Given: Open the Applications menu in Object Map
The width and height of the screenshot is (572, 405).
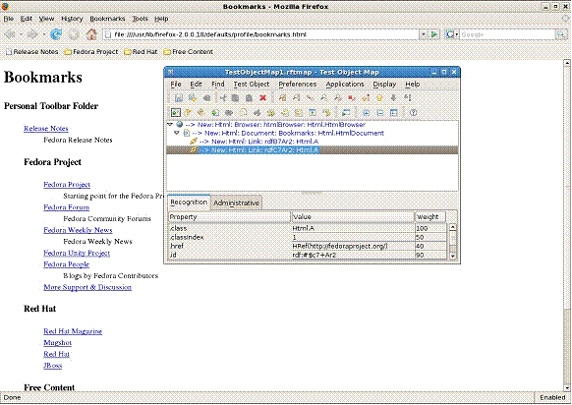Looking at the screenshot, I should pyautogui.click(x=345, y=84).
